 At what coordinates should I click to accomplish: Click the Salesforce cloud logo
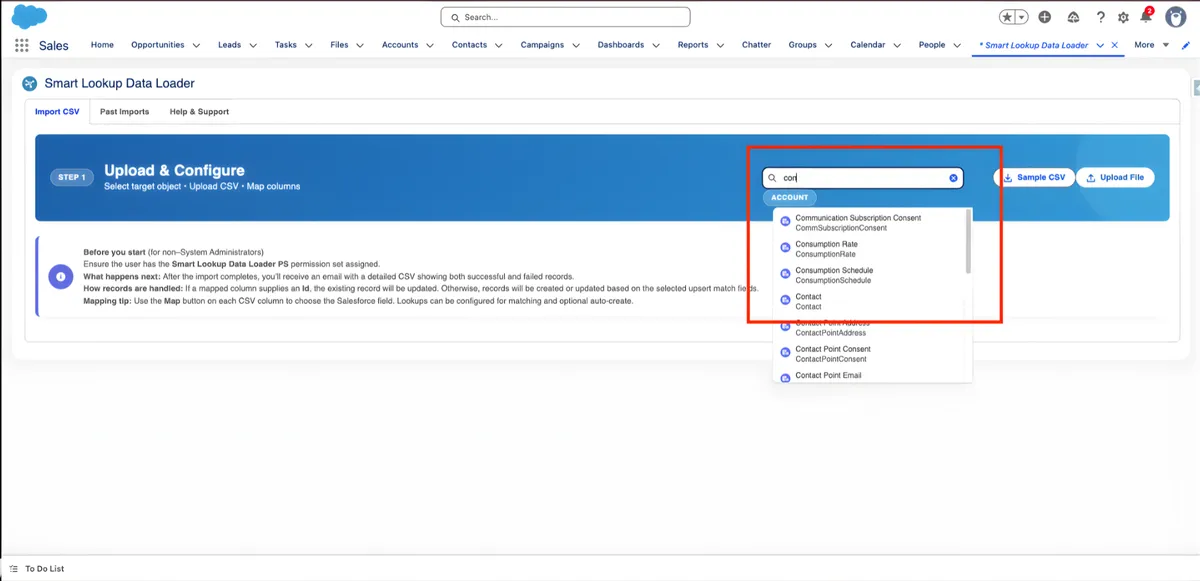point(30,16)
